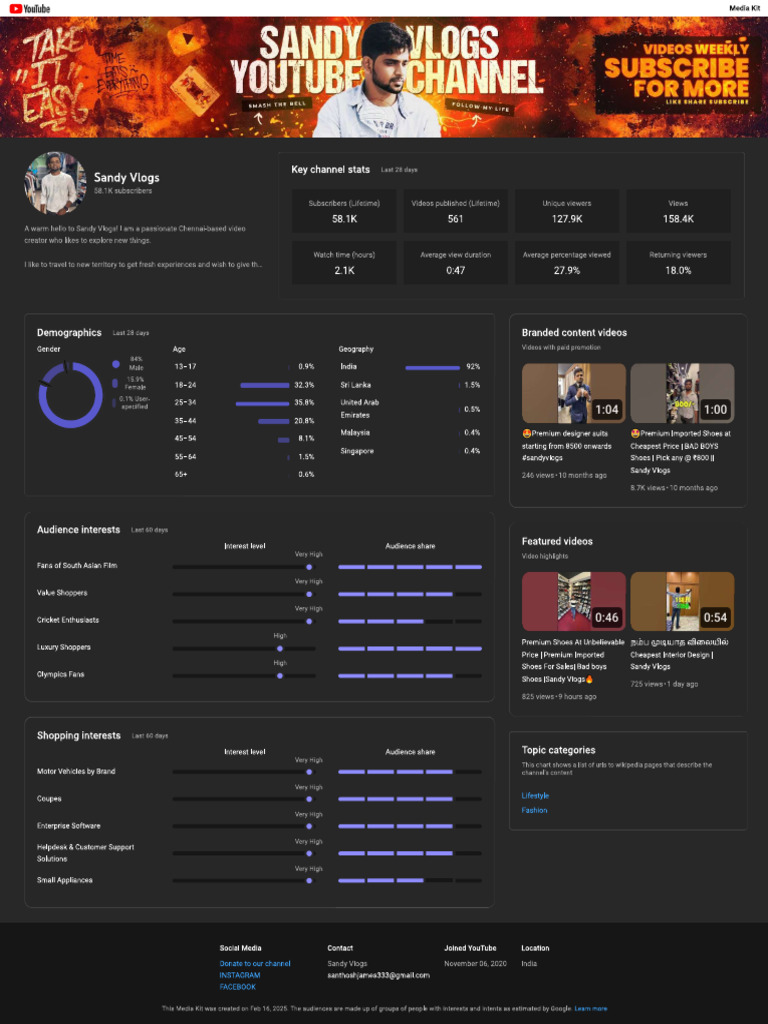Click the 18–24 age bar
The width and height of the screenshot is (768, 1024).
pos(264,385)
